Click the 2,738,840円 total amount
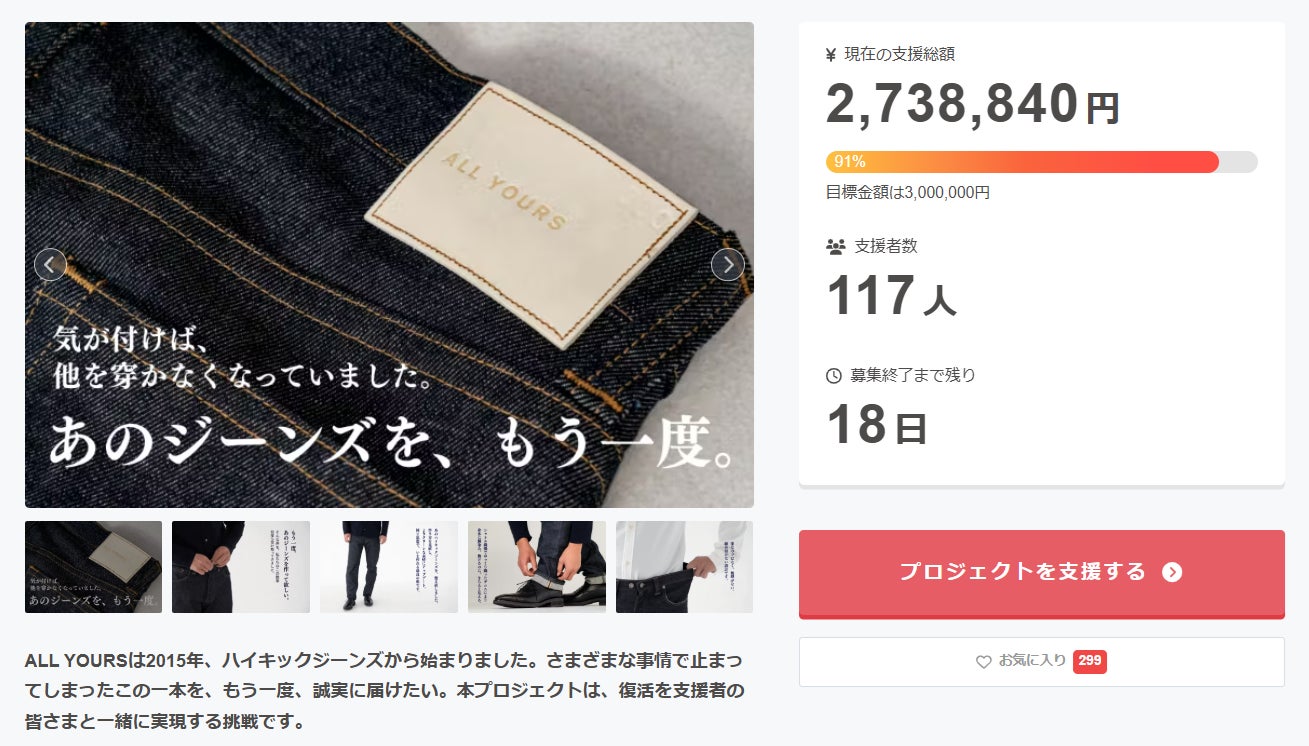The height and width of the screenshot is (746, 1309). point(973,104)
